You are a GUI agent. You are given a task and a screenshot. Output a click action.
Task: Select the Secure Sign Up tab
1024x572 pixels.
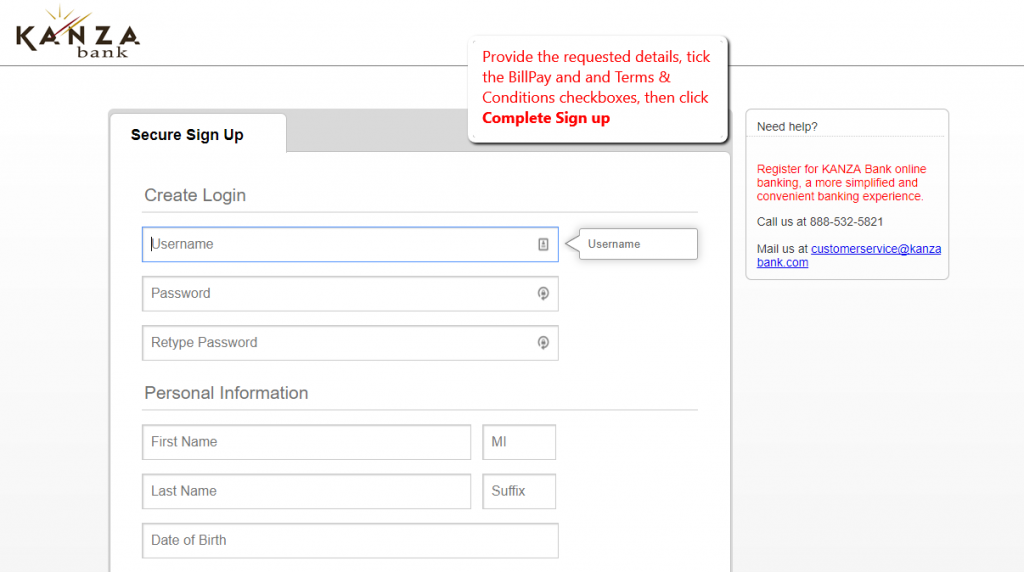tap(187, 135)
